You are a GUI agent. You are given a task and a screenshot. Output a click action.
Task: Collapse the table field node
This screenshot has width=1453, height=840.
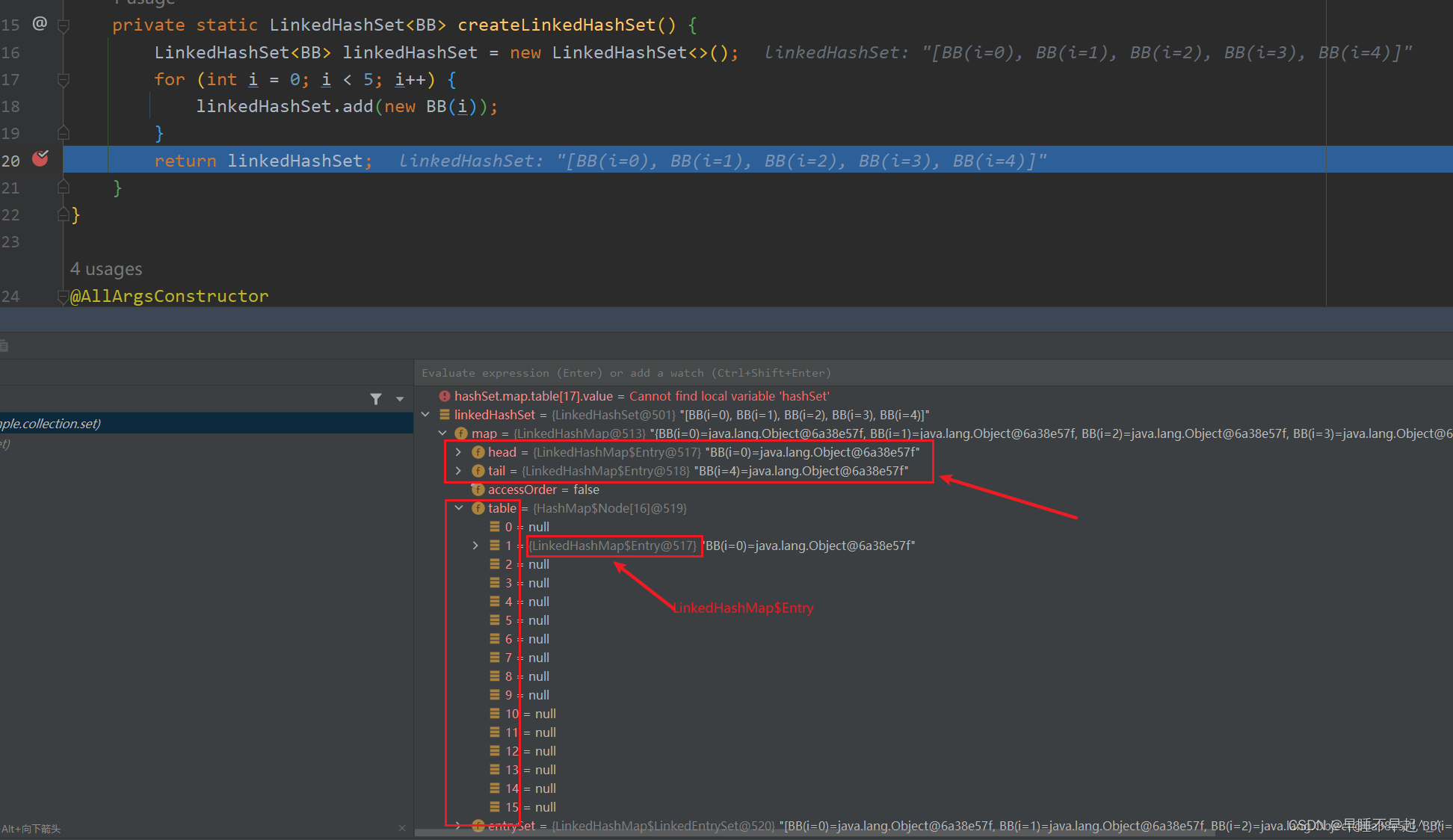click(459, 507)
